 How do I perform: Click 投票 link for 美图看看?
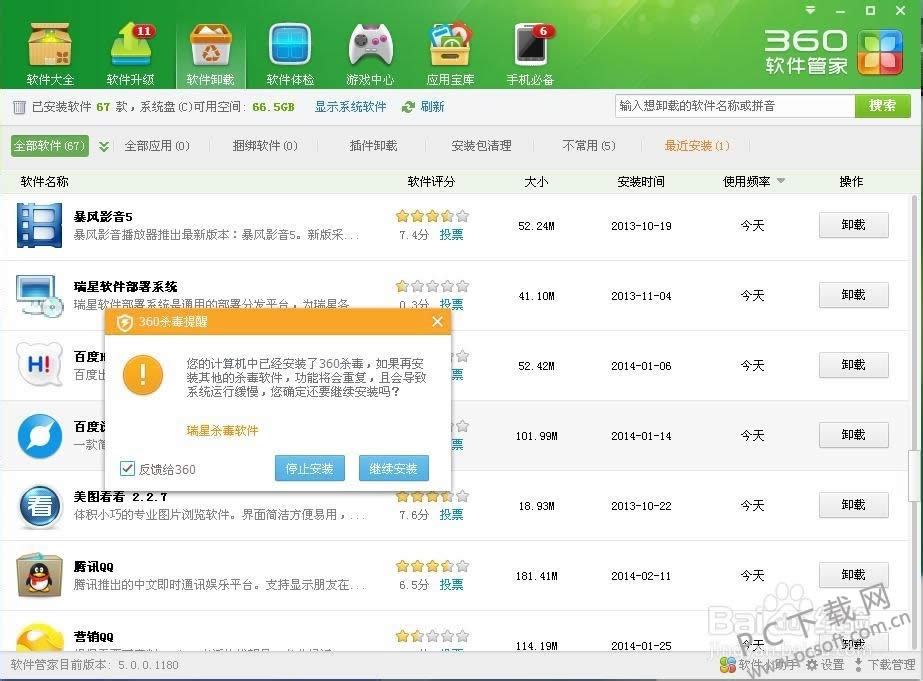tap(451, 515)
